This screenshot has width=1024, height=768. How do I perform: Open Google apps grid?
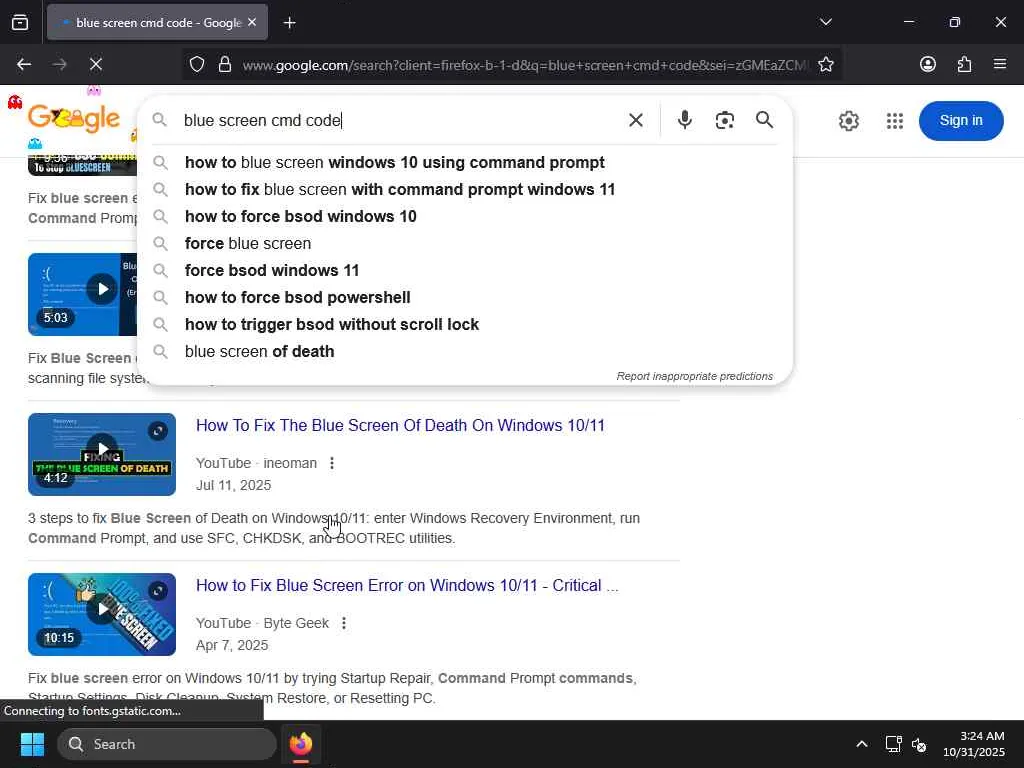[895, 121]
